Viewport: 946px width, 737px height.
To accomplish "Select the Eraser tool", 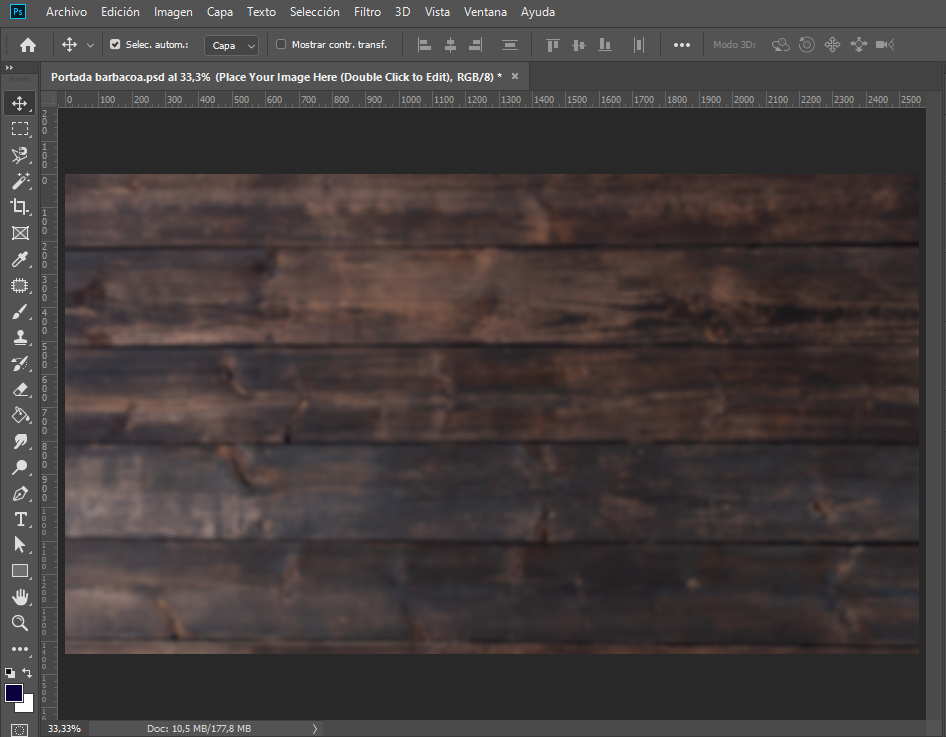I will pyautogui.click(x=19, y=390).
